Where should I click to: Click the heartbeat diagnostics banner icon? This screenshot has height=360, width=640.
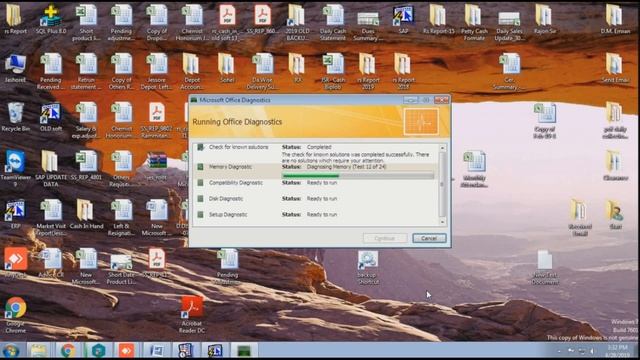pyautogui.click(x=421, y=122)
